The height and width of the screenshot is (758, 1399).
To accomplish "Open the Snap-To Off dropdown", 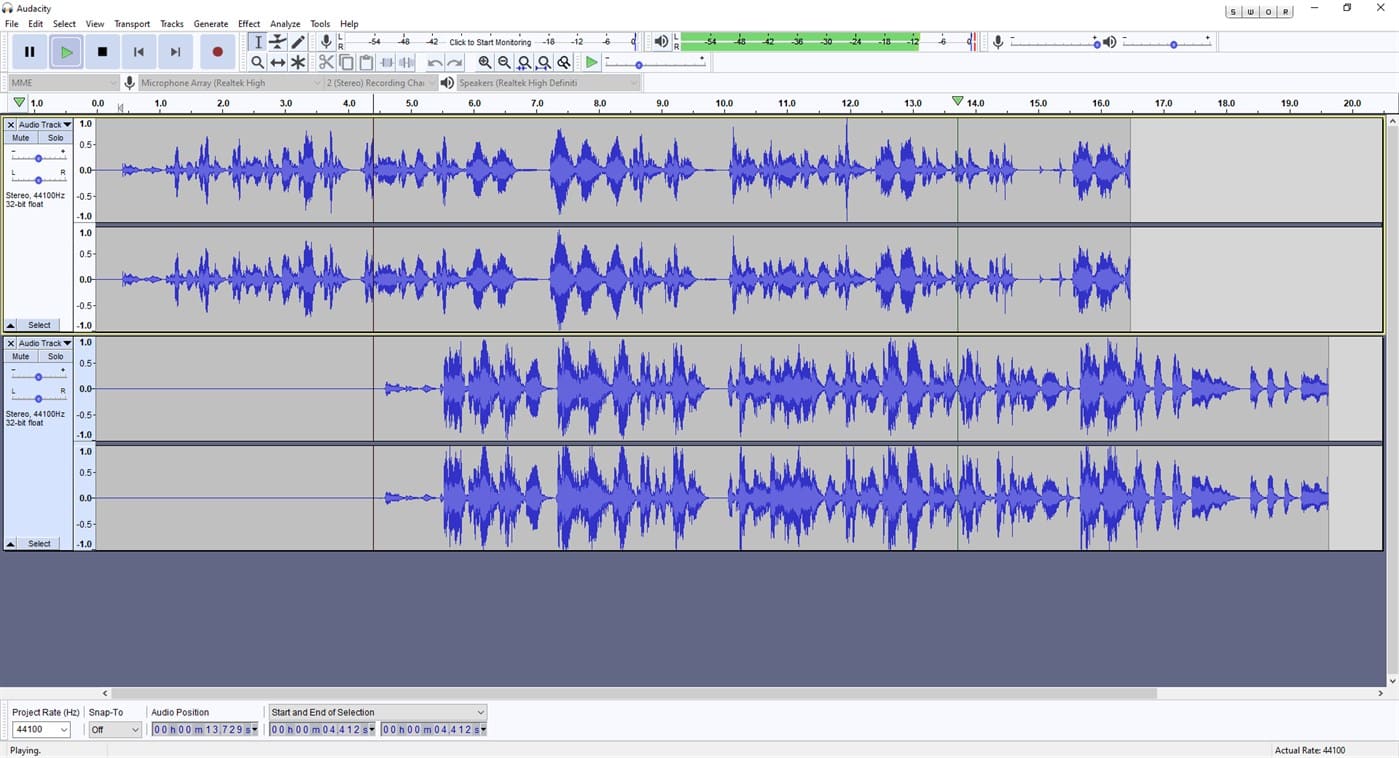I will pyautogui.click(x=115, y=730).
